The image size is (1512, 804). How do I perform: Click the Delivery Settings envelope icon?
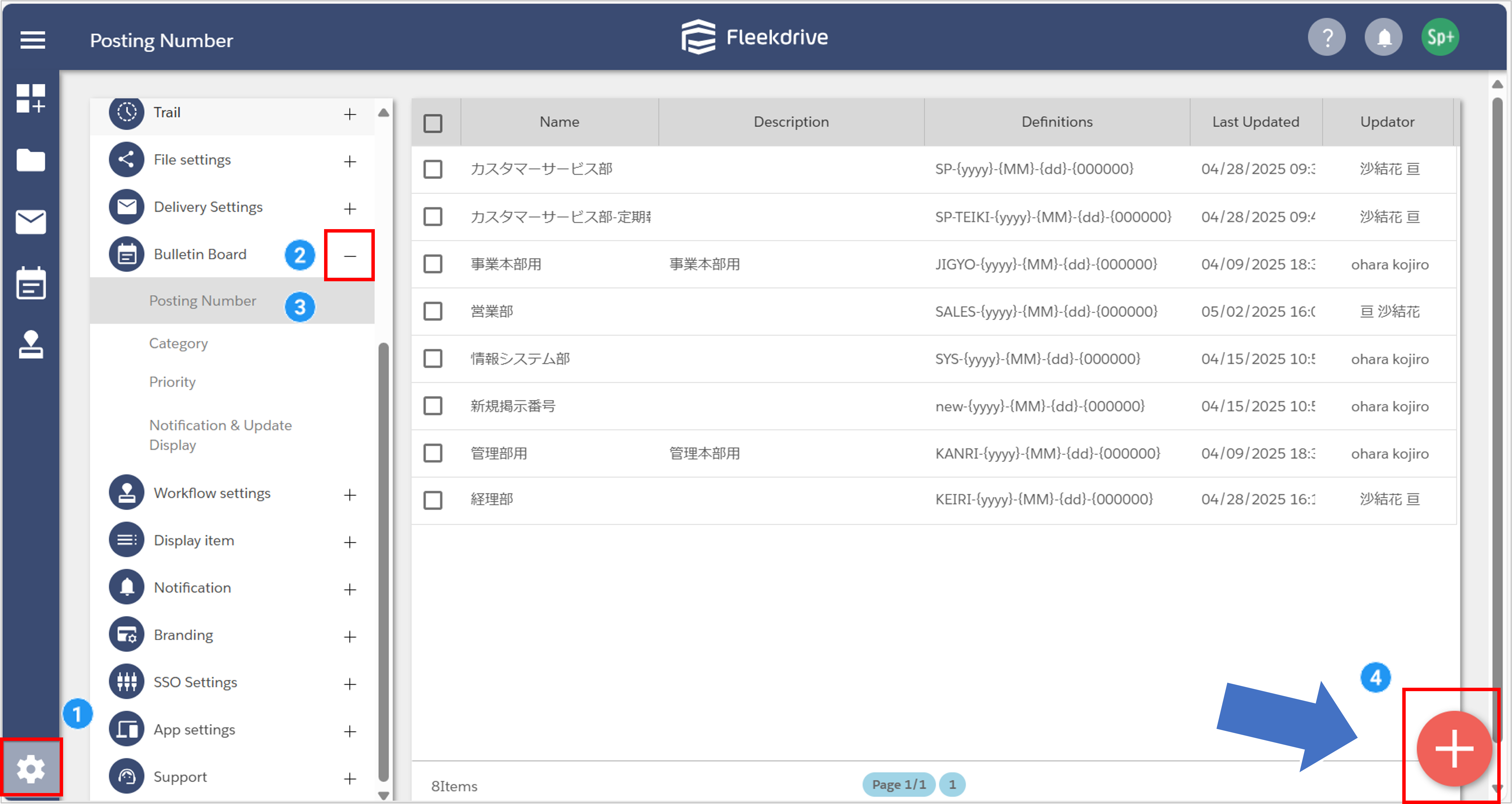[126, 206]
